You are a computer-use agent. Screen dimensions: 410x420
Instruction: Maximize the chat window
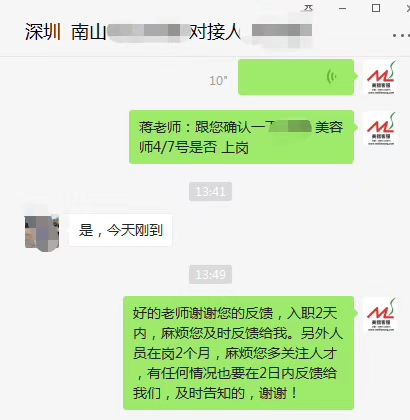pos(376,8)
